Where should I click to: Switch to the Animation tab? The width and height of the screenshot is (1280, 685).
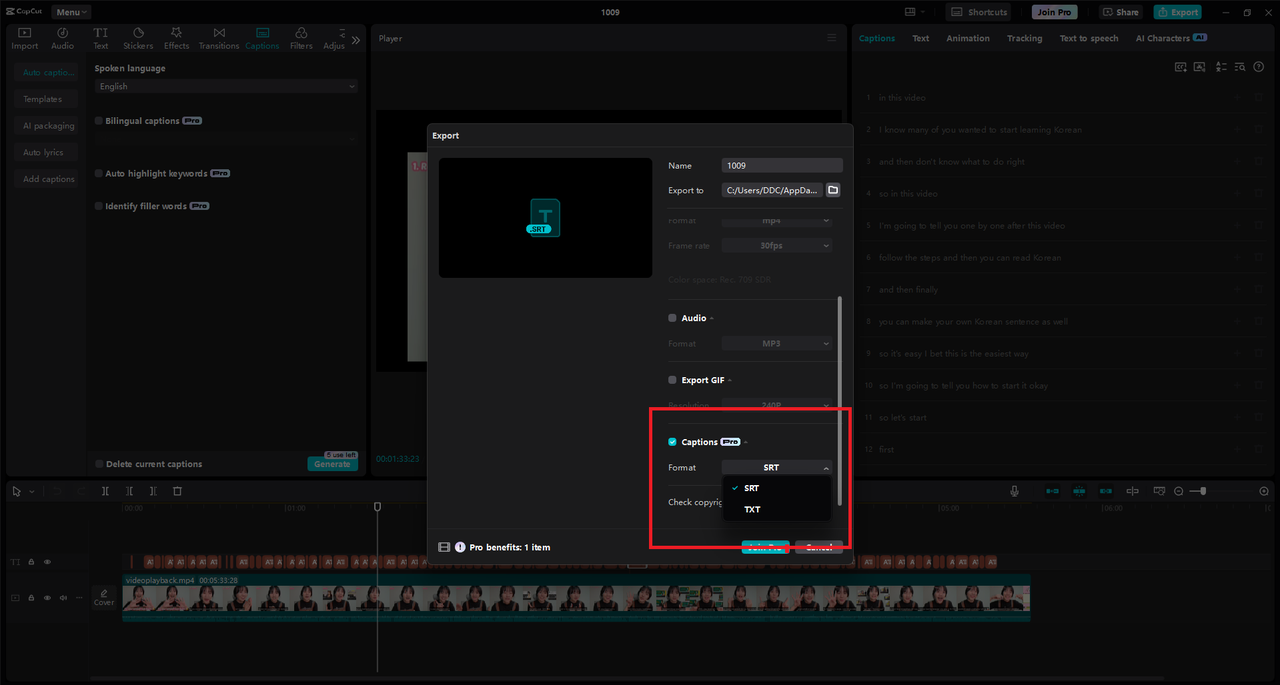[x=968, y=38]
